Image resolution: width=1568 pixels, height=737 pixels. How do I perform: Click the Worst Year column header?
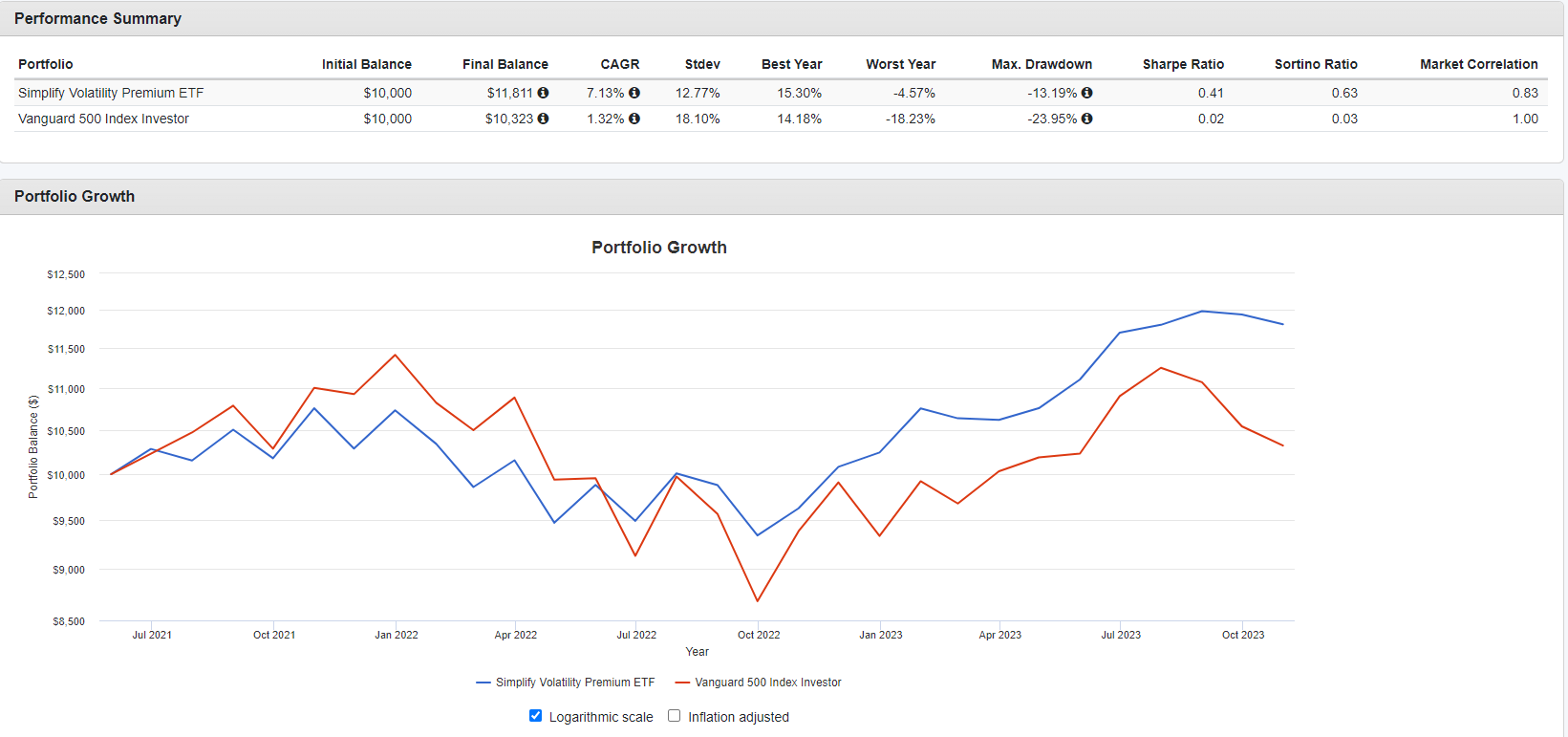(x=900, y=64)
